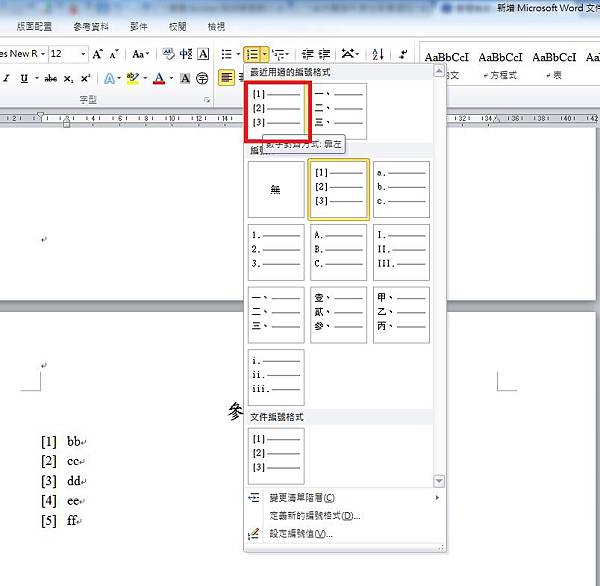600x586 pixels.
Task: Open the Change Case (Aa) menu
Action: 140,54
